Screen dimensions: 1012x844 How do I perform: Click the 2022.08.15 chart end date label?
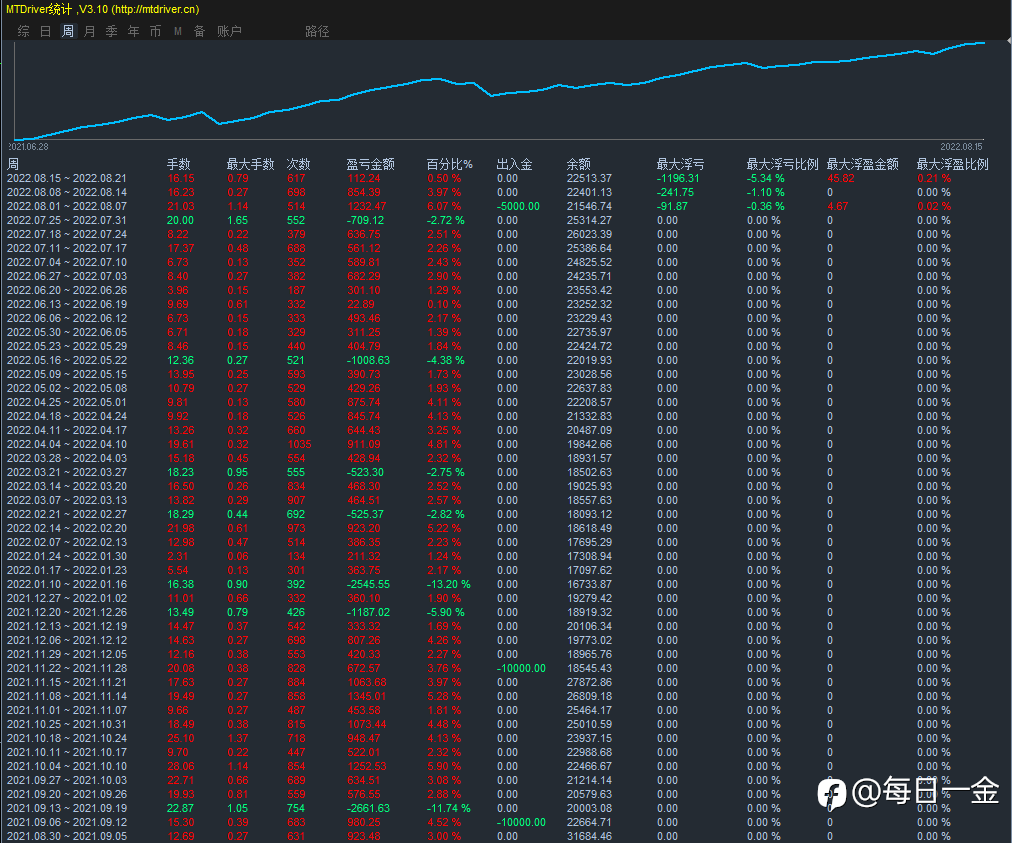961,147
